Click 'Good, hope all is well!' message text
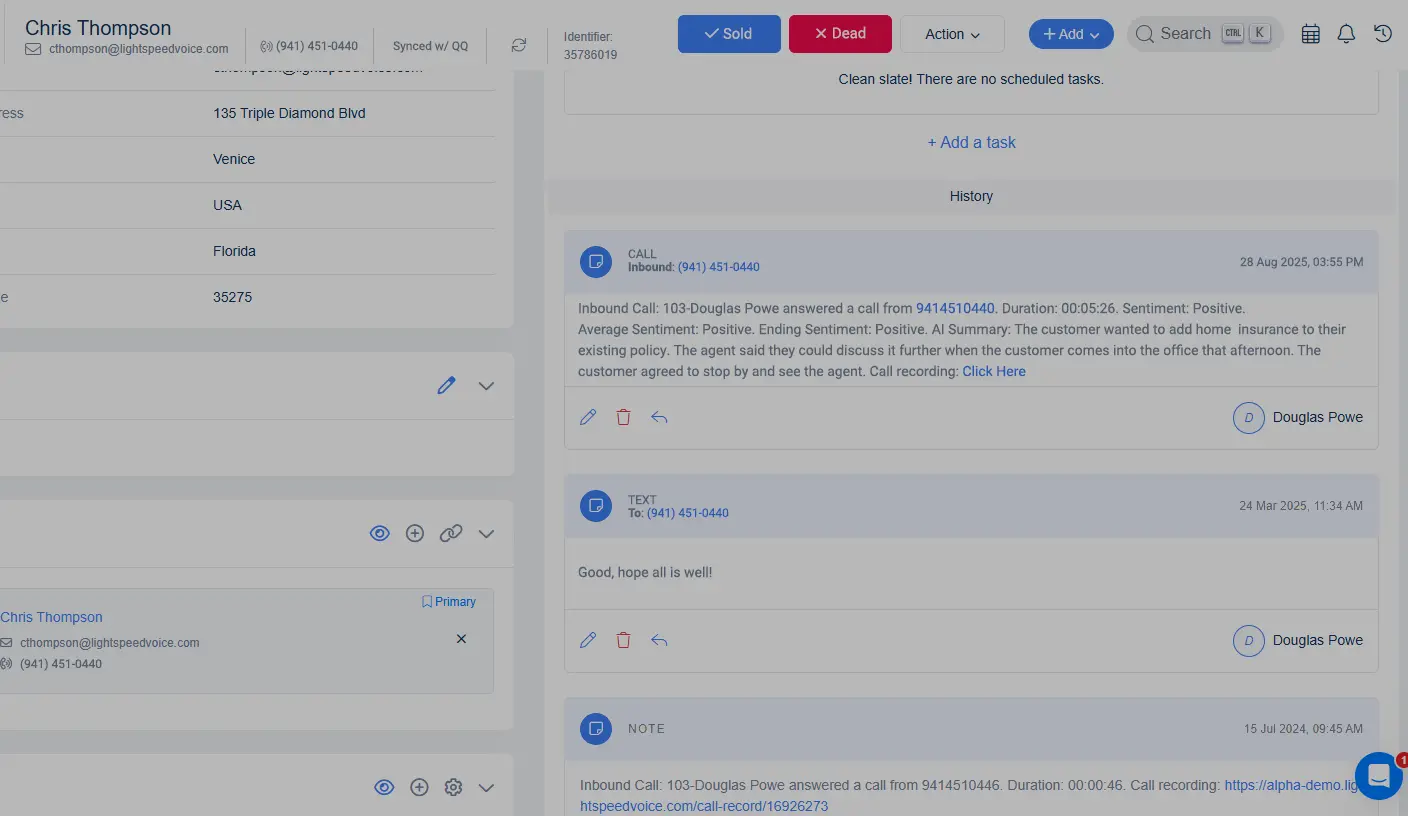 click(645, 573)
